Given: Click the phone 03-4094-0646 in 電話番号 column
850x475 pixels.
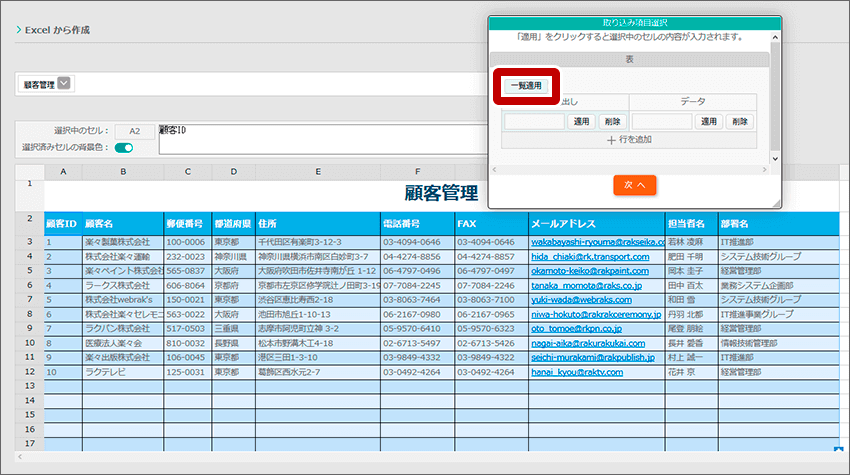Looking at the screenshot, I should click(x=417, y=242).
